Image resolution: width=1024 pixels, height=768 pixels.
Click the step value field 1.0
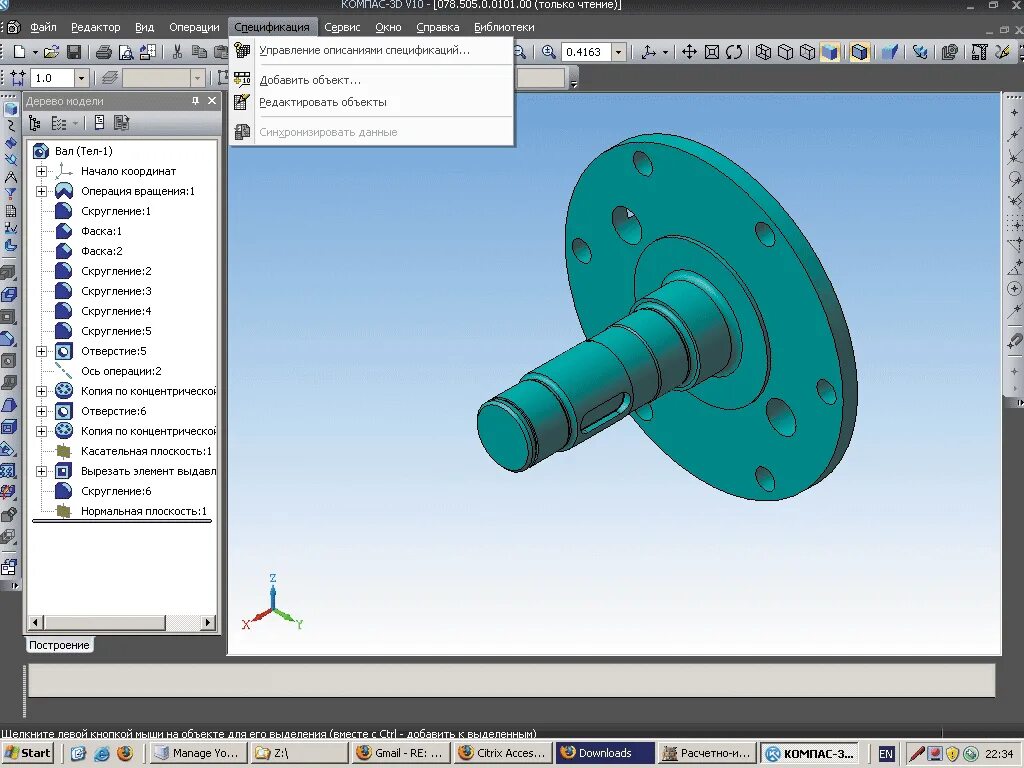click(52, 78)
